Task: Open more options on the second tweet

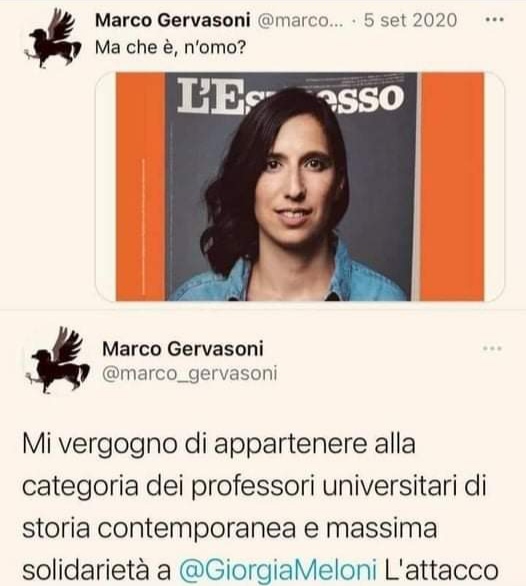Action: 492,348
